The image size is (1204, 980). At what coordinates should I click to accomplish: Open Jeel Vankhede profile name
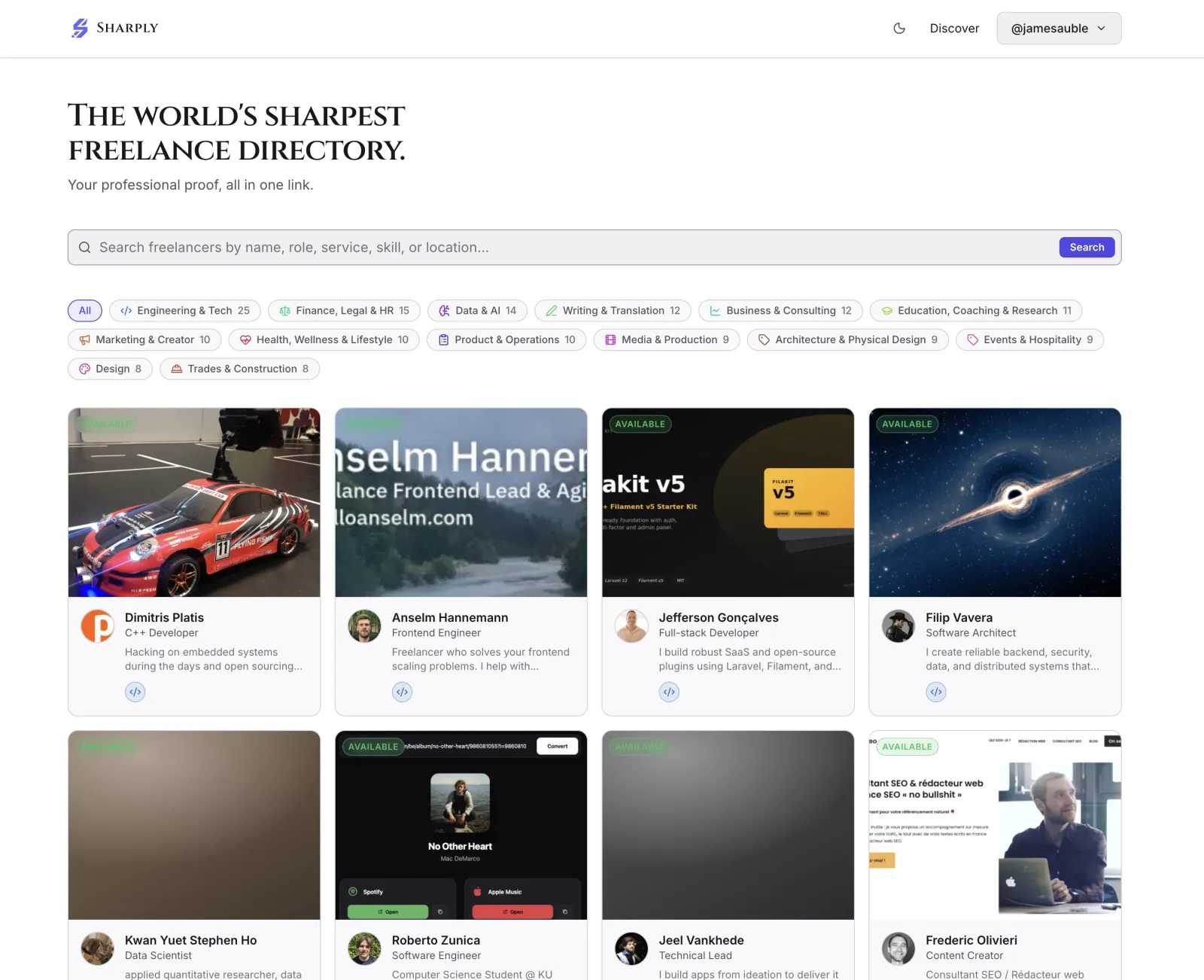[701, 940]
